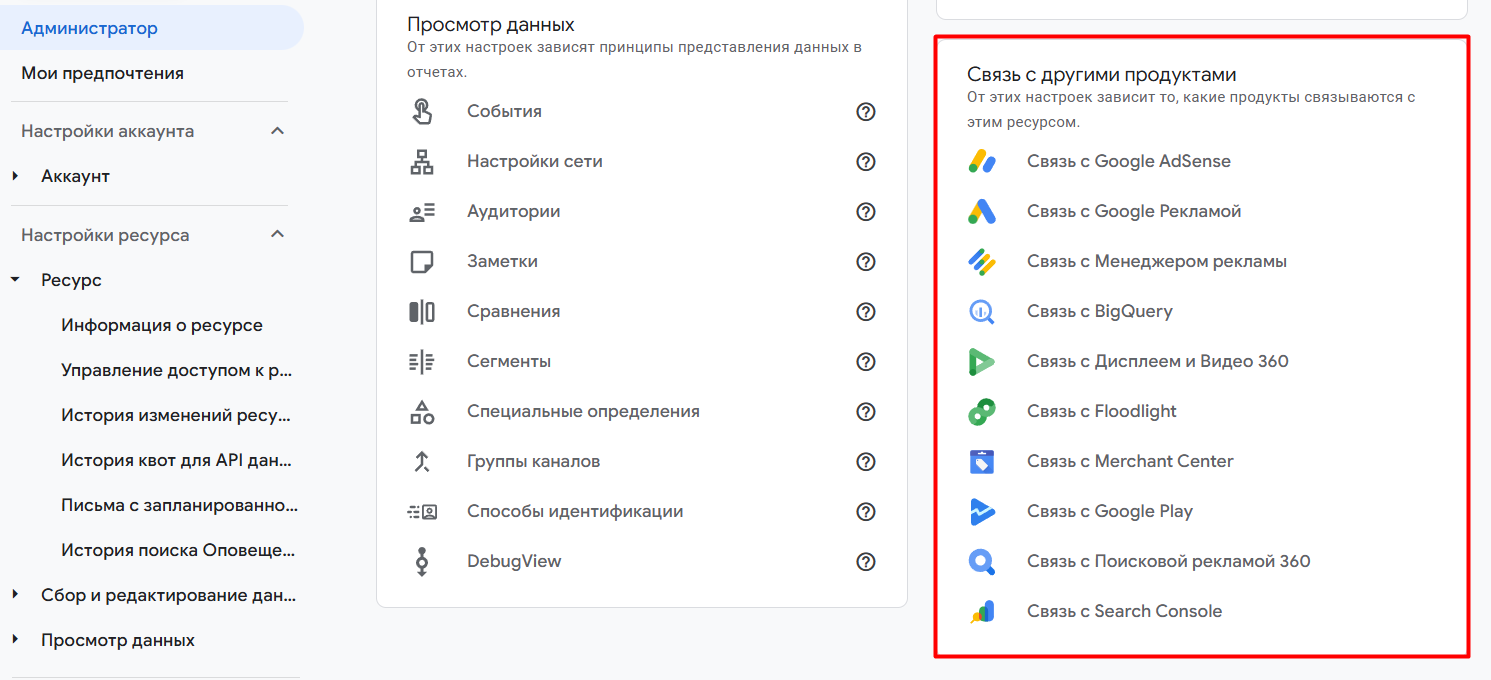Select Администратор in the sidebar

tap(152, 28)
